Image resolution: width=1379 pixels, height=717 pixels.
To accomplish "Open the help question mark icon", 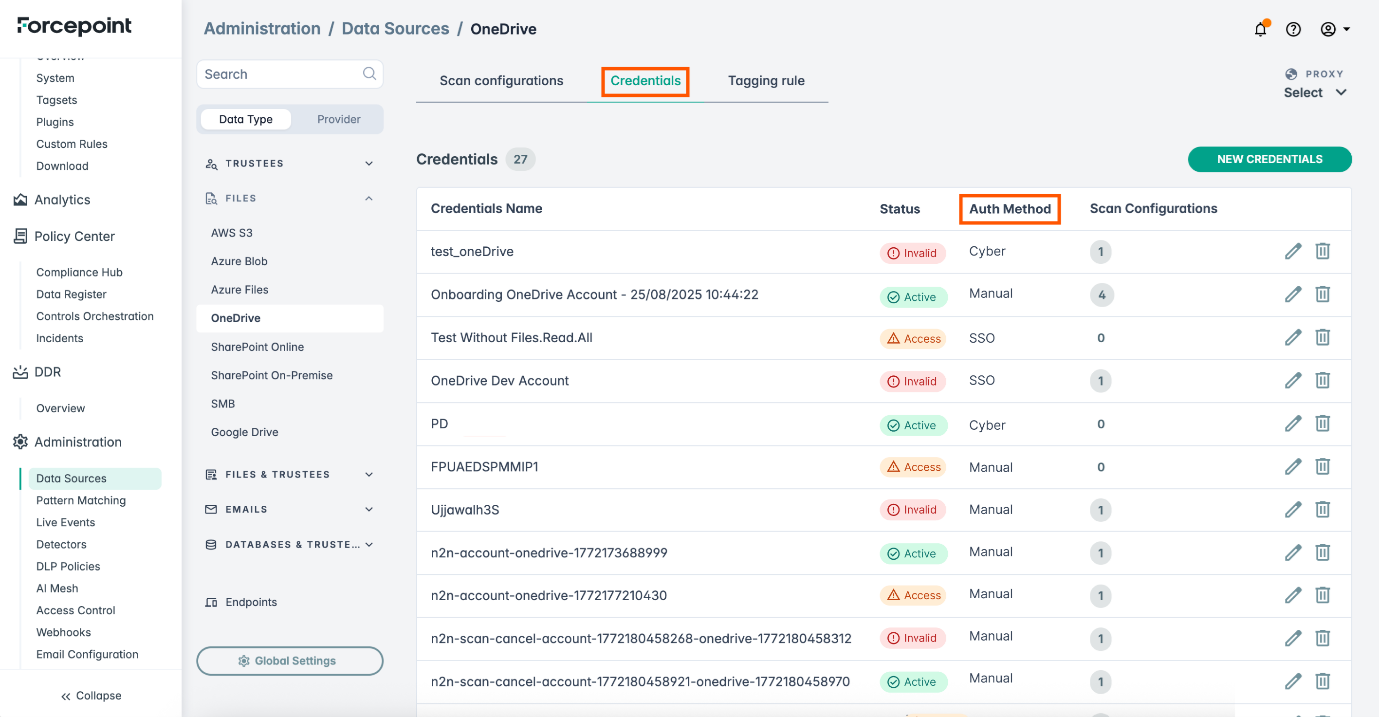I will [x=1293, y=29].
